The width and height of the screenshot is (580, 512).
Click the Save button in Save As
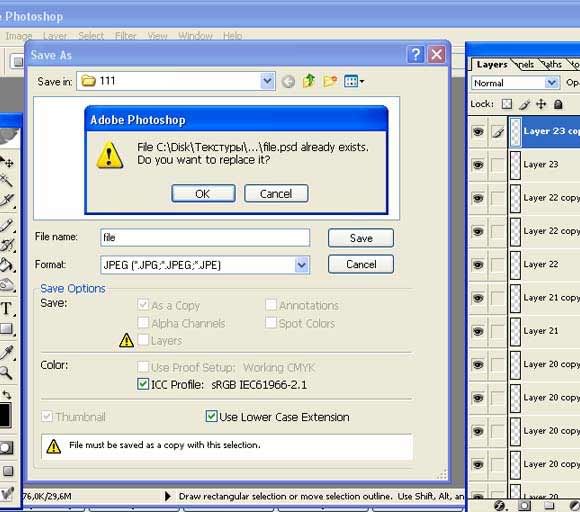[361, 238]
